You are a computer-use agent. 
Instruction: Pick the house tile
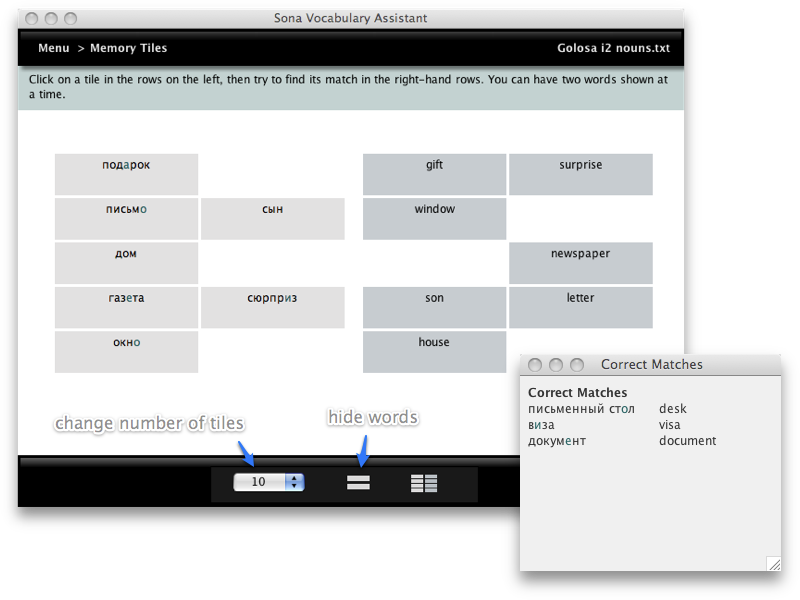point(434,352)
